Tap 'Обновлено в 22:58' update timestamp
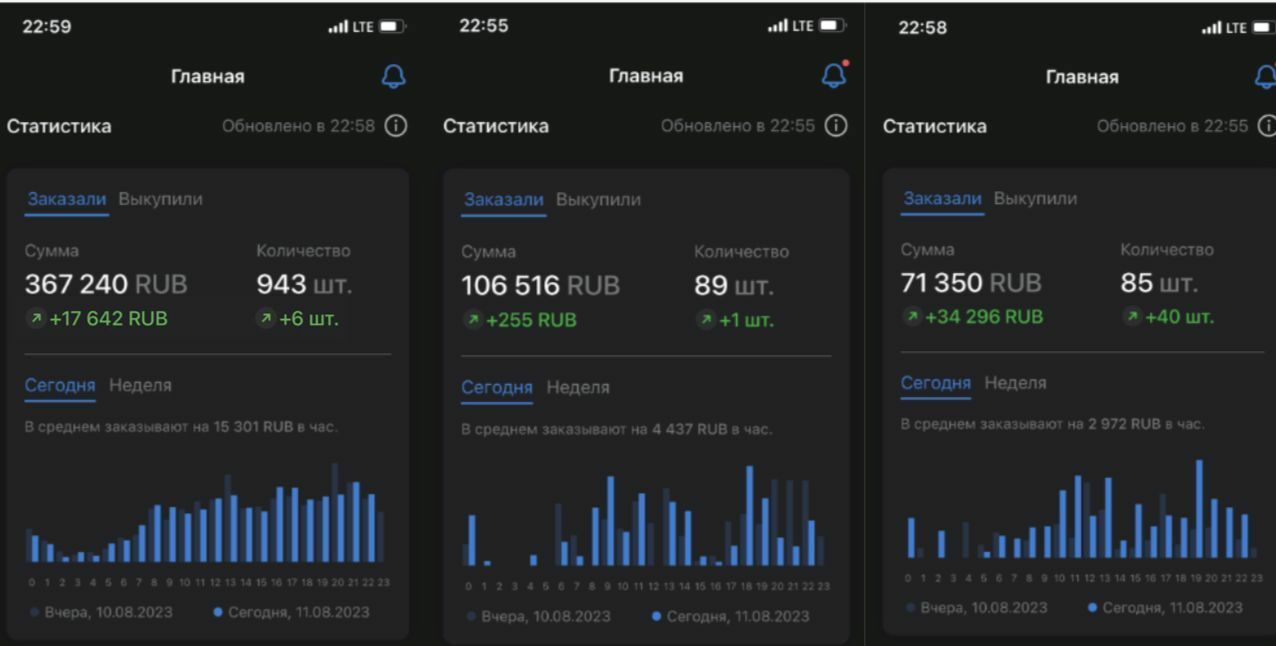The height and width of the screenshot is (646, 1276). (x=298, y=126)
